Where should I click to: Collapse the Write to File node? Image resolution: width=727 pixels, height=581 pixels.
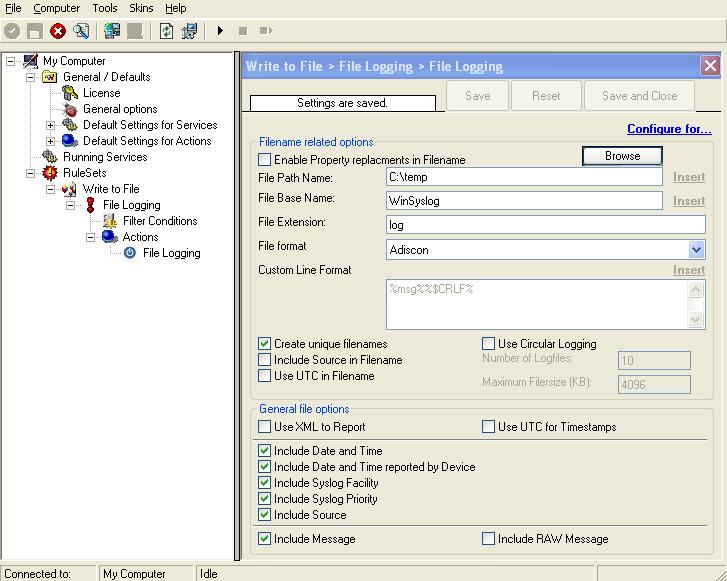tap(51, 189)
